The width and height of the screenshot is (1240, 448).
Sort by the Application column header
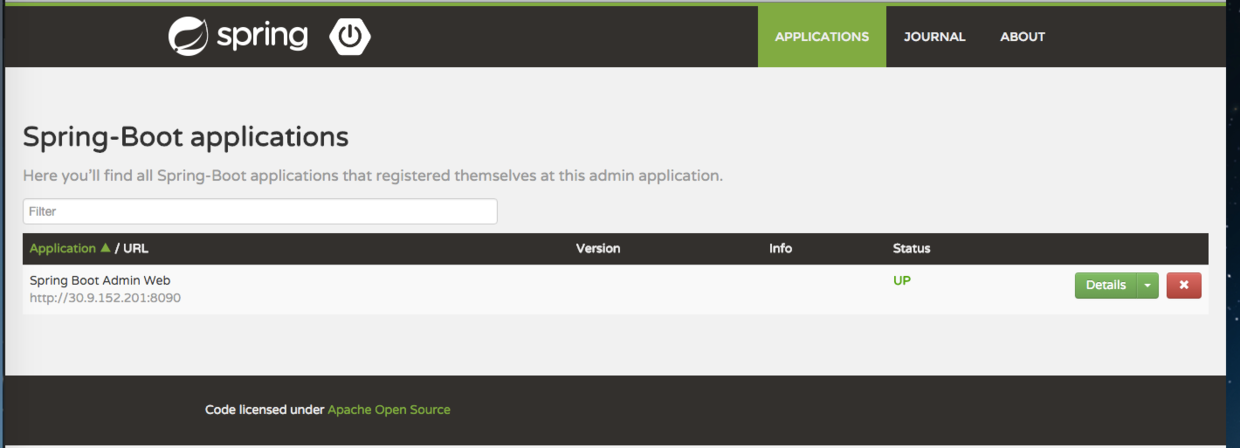pos(62,248)
